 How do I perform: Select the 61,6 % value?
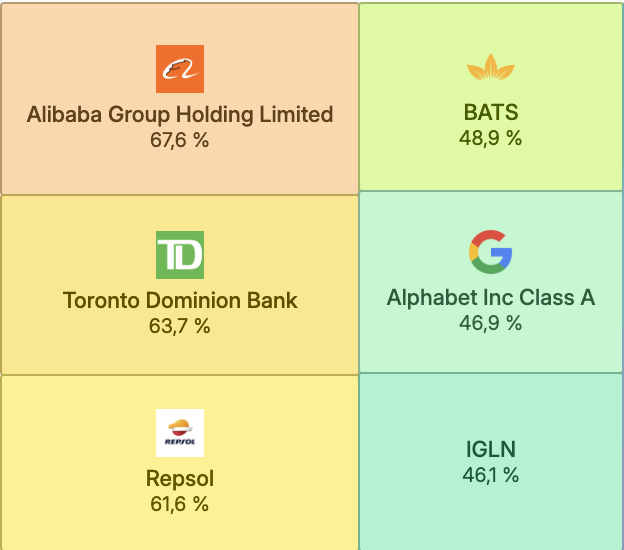tap(180, 504)
